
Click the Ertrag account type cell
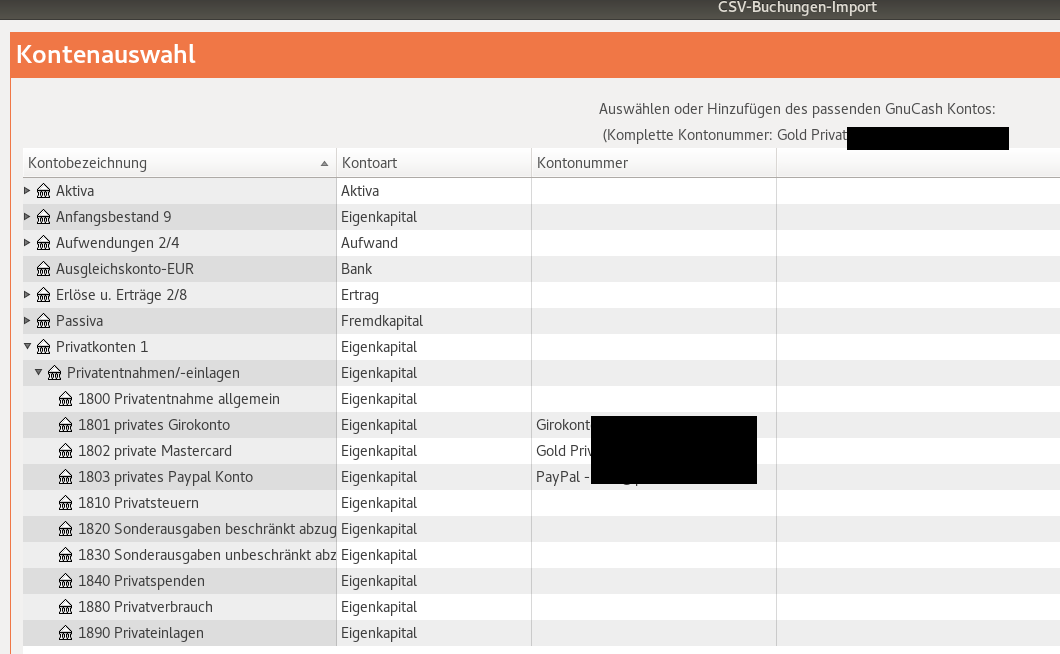pos(434,296)
